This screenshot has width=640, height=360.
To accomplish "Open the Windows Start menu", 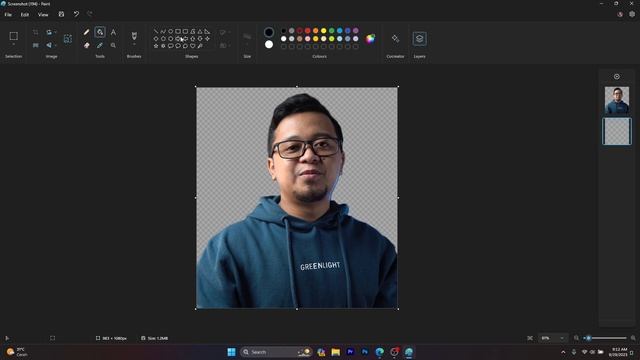I will coord(231,352).
